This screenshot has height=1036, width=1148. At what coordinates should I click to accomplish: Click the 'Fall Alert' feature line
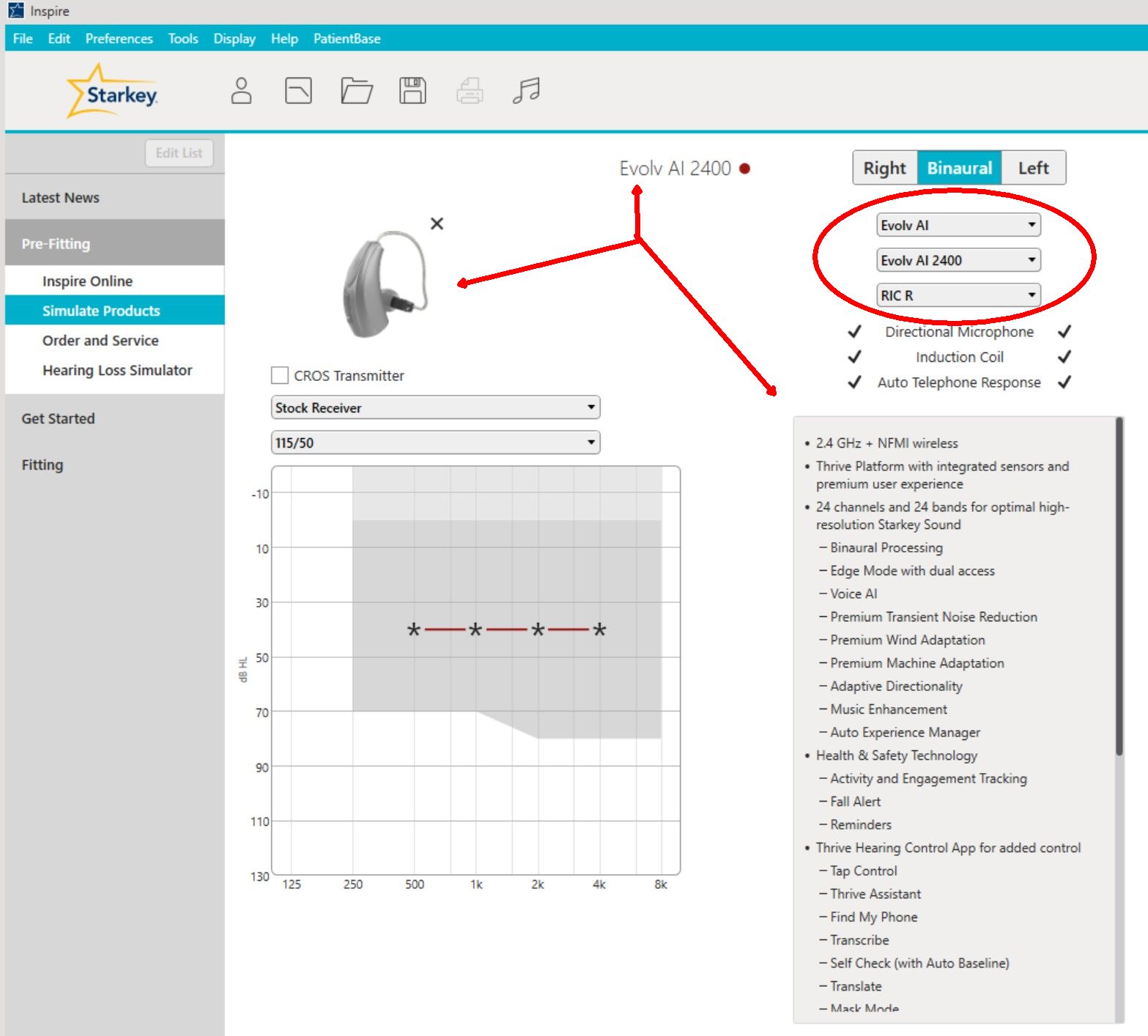855,802
